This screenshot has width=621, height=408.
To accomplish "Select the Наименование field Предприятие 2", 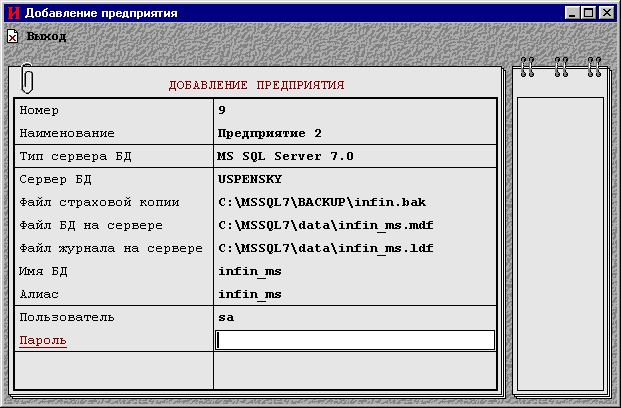I will [269, 133].
